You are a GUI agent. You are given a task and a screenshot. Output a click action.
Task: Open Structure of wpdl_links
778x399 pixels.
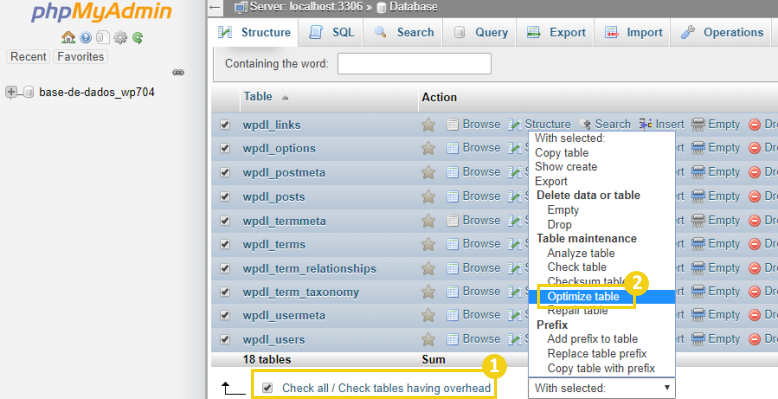coord(539,124)
